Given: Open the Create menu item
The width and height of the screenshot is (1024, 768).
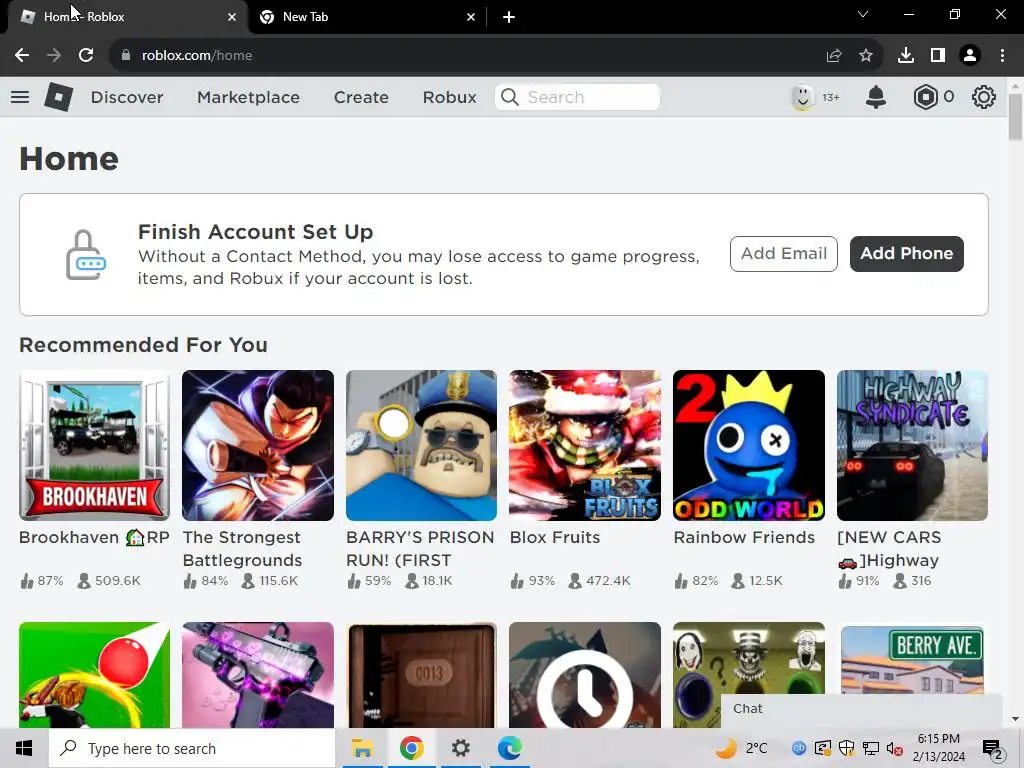Looking at the screenshot, I should pyautogui.click(x=361, y=97).
